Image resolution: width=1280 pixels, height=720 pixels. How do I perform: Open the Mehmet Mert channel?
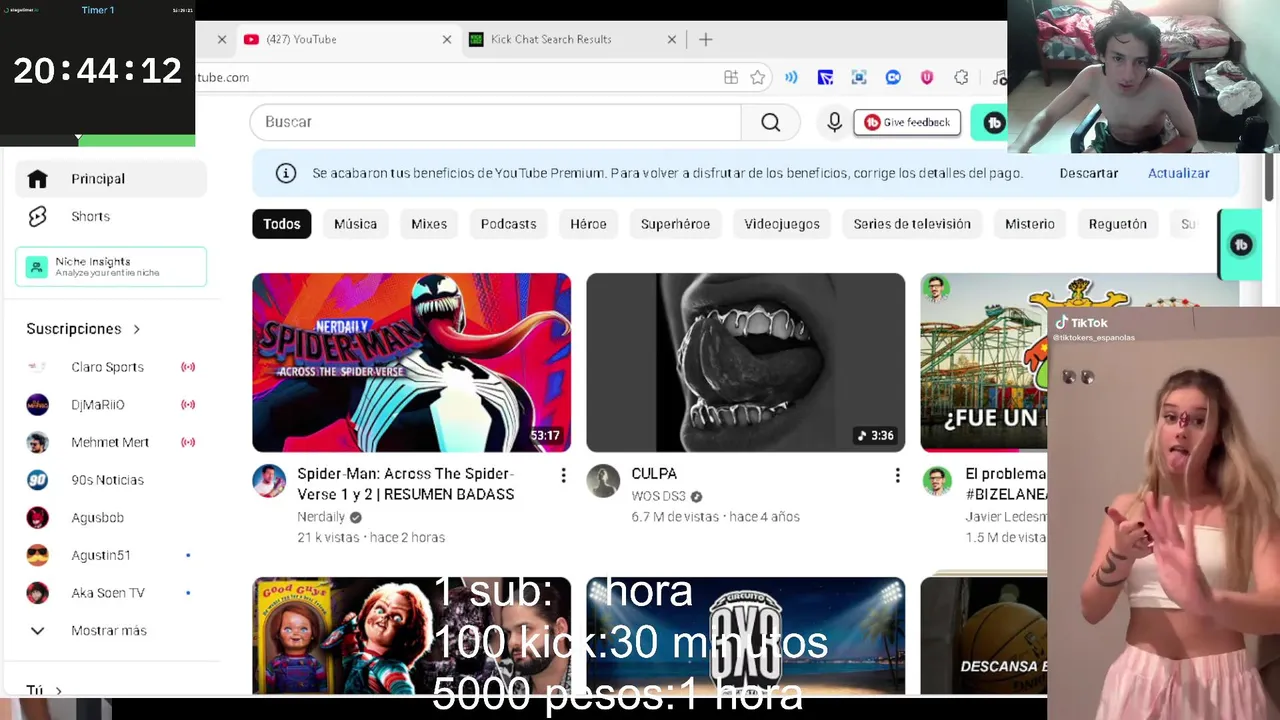point(110,442)
